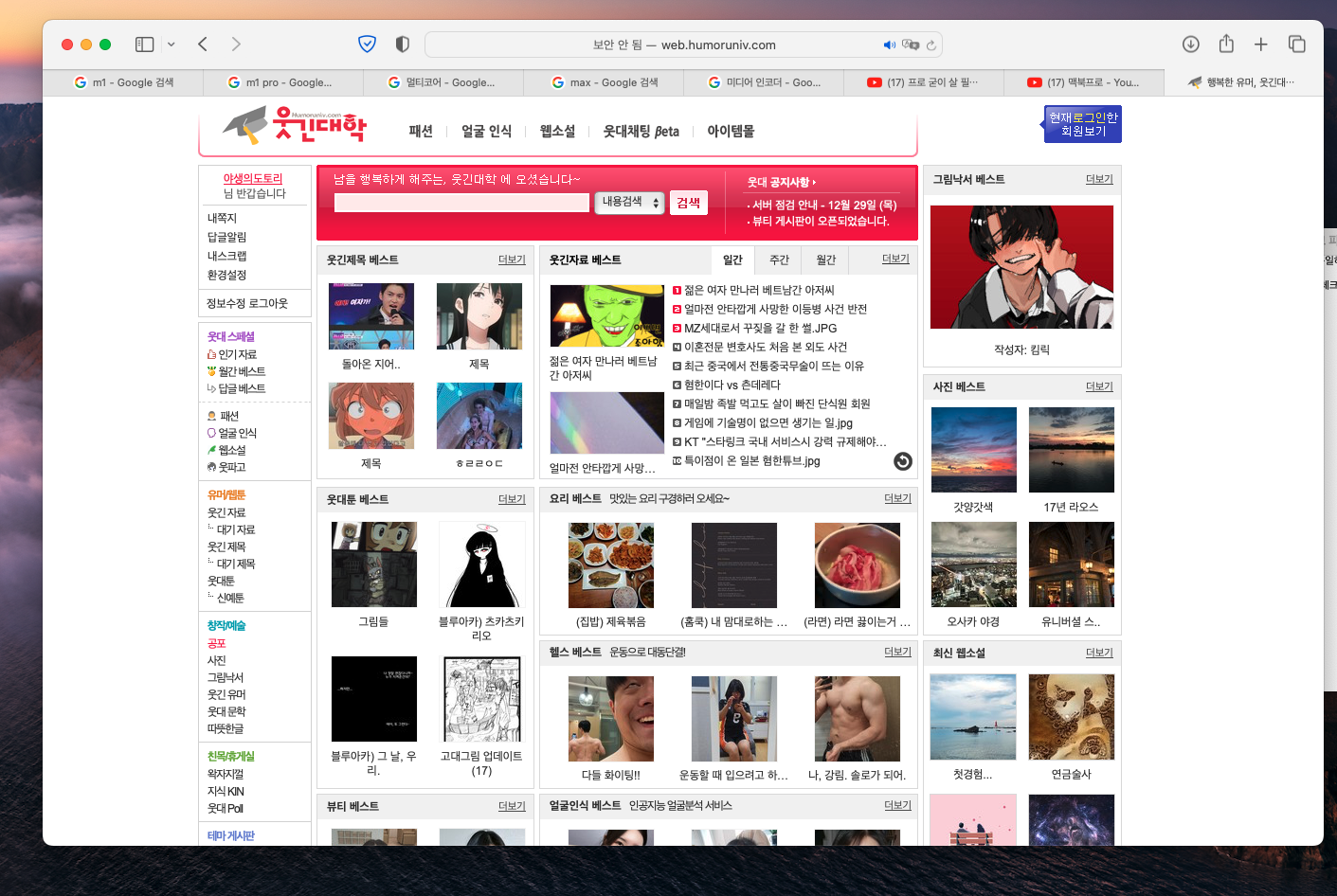Click the red 검색 button
The image size is (1337, 896).
pyautogui.click(x=689, y=203)
